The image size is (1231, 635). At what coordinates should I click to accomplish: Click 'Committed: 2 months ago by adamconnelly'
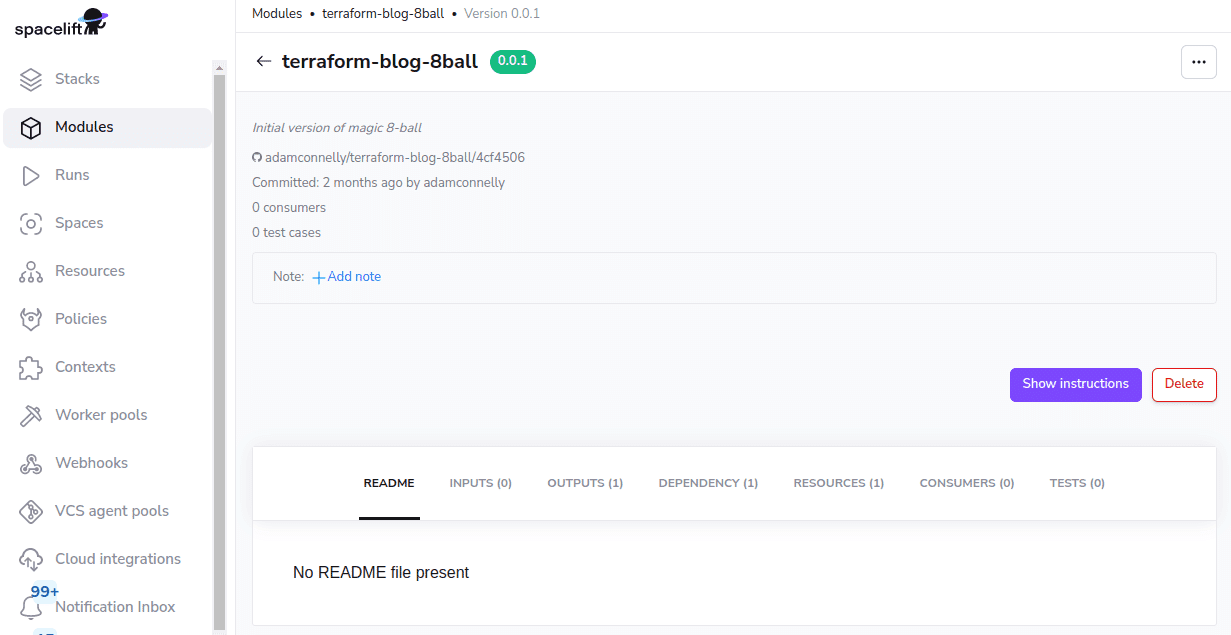378,183
